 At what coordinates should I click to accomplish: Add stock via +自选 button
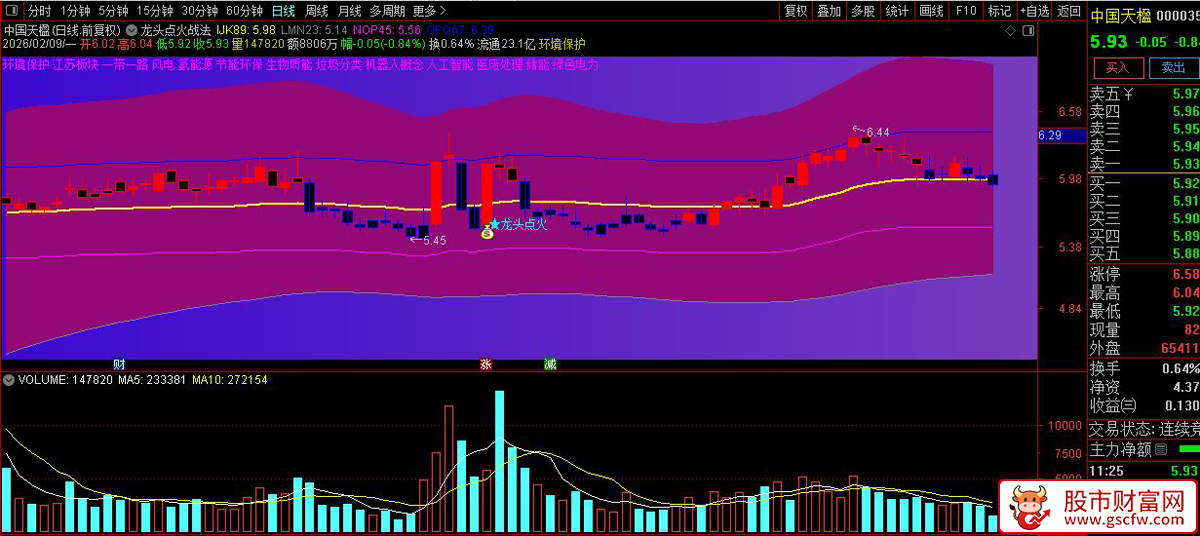click(x=1034, y=11)
